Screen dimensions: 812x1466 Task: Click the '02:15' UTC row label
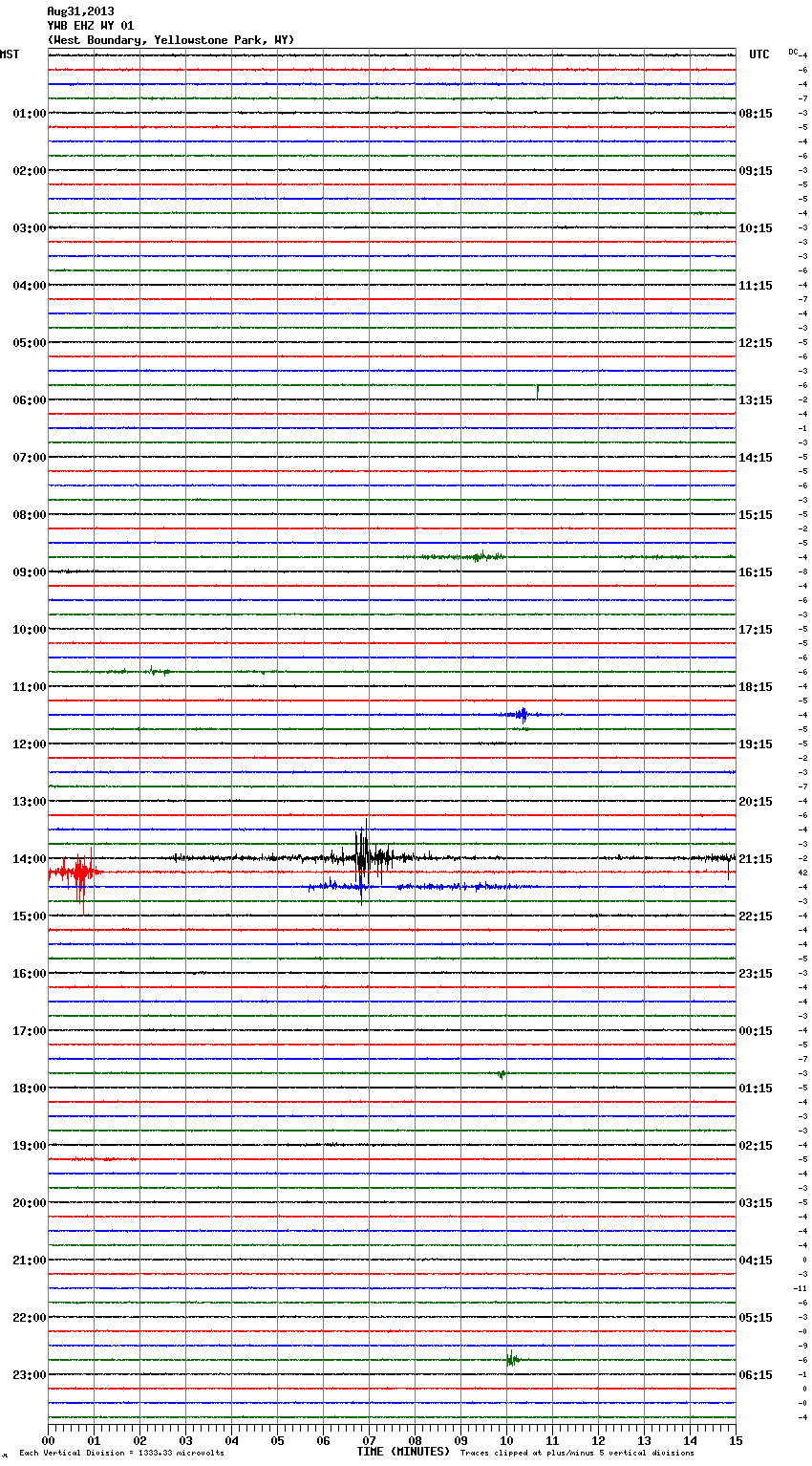(x=756, y=1146)
